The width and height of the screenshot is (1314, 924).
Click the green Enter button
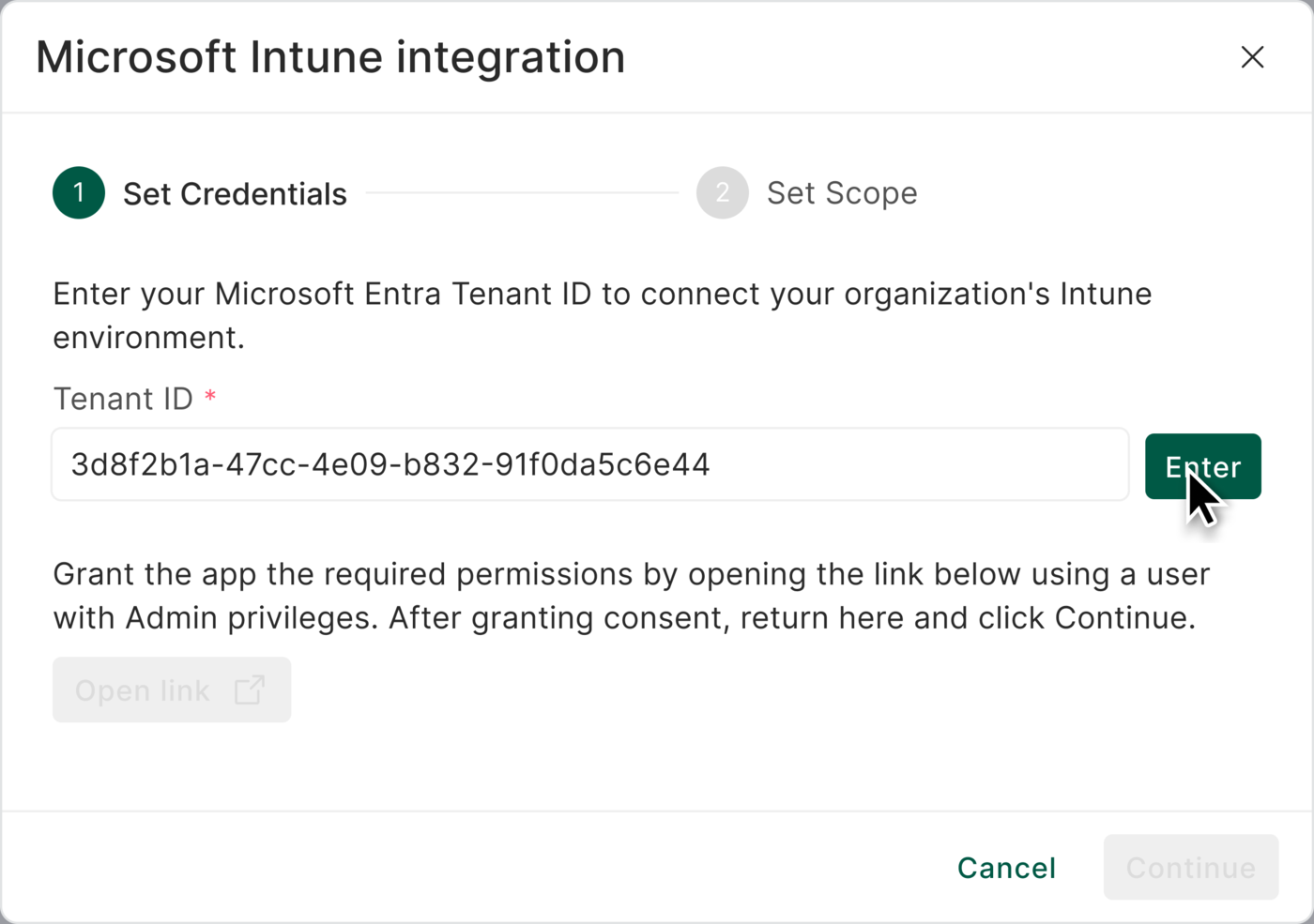coord(1202,466)
